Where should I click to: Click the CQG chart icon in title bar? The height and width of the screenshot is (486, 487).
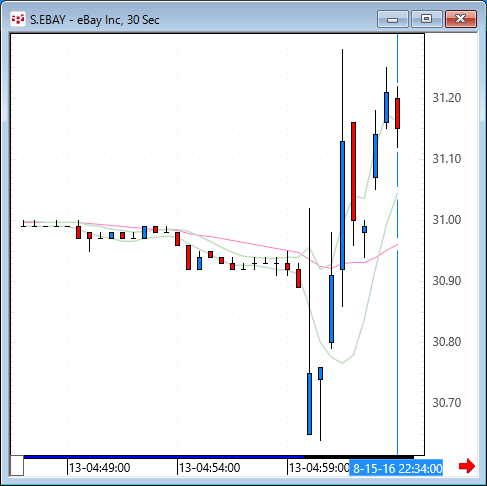pyautogui.click(x=18, y=19)
